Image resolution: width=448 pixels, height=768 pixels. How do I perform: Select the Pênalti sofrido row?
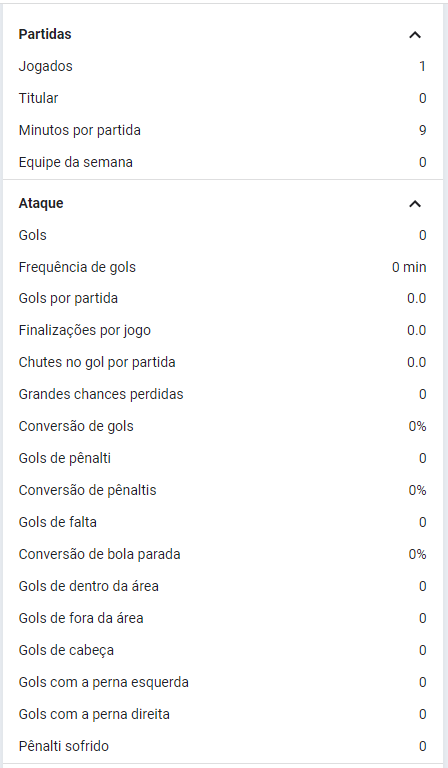(222, 746)
